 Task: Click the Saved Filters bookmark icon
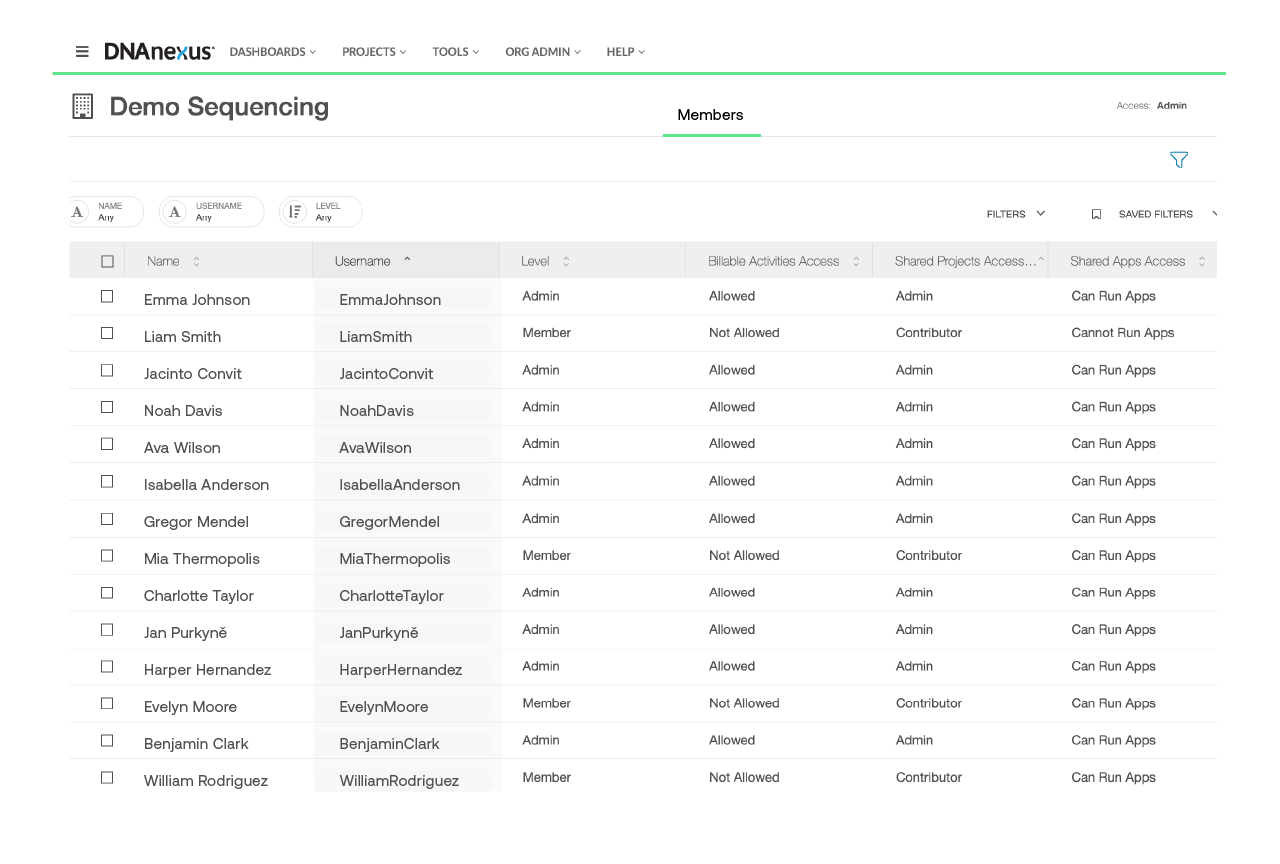1096,214
